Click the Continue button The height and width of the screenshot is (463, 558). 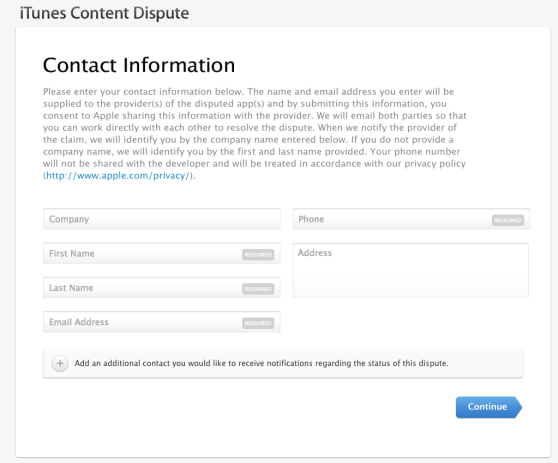tap(489, 407)
